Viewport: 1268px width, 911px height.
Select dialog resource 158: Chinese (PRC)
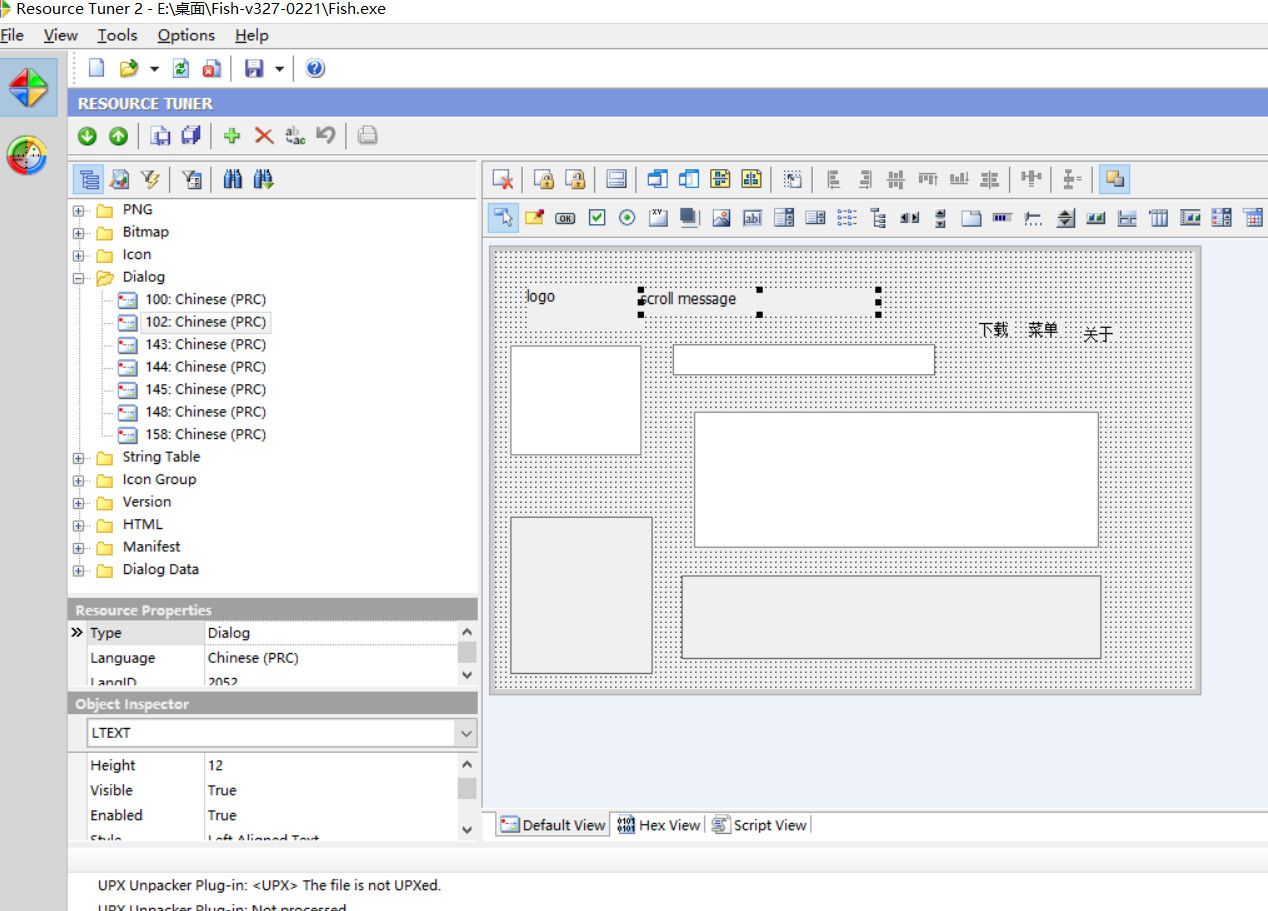[x=205, y=434]
